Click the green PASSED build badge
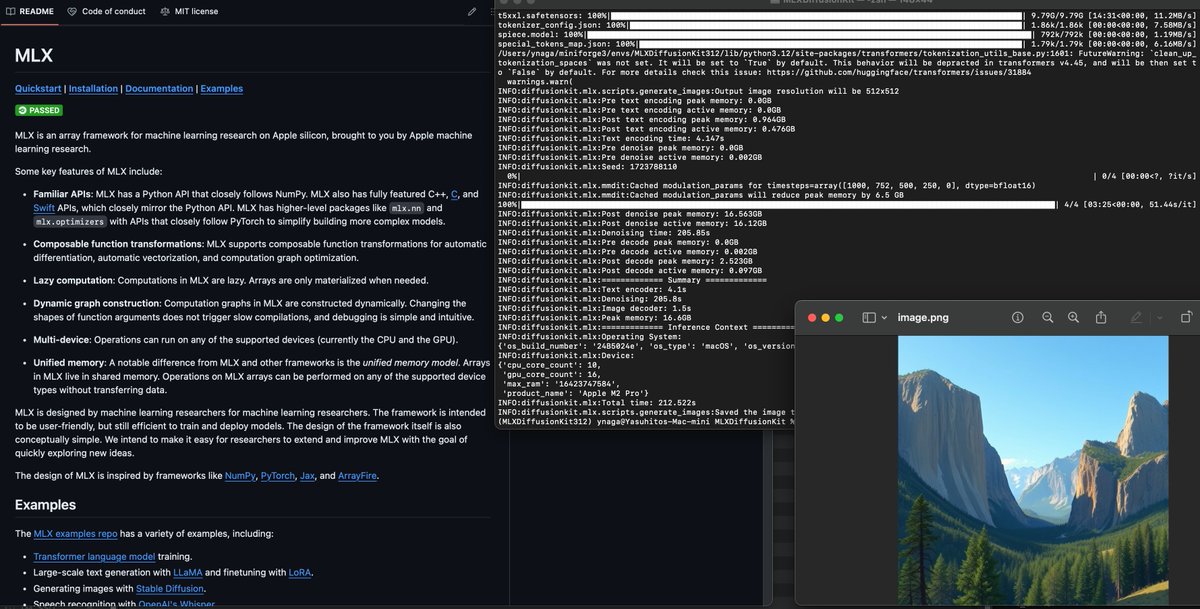The image size is (1200, 609). click(x=39, y=111)
